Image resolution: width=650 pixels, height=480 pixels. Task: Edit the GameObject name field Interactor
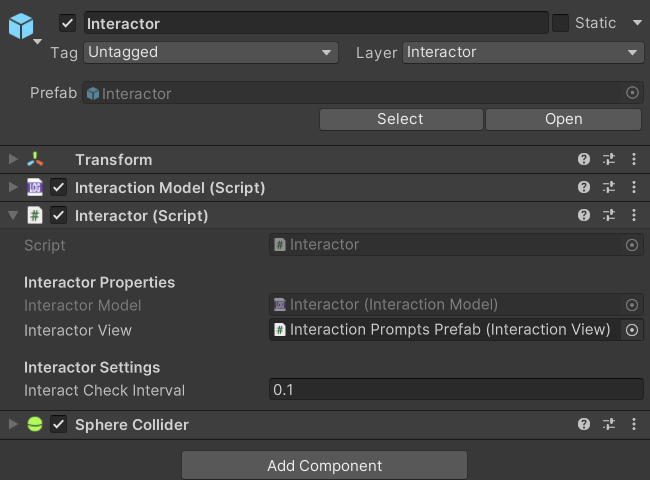316,23
